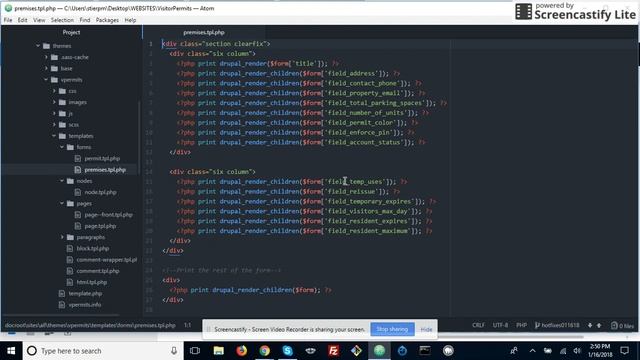Viewport: 640px width, 360px height.
Task: Collapse the themes folder
Action: click(38, 46)
